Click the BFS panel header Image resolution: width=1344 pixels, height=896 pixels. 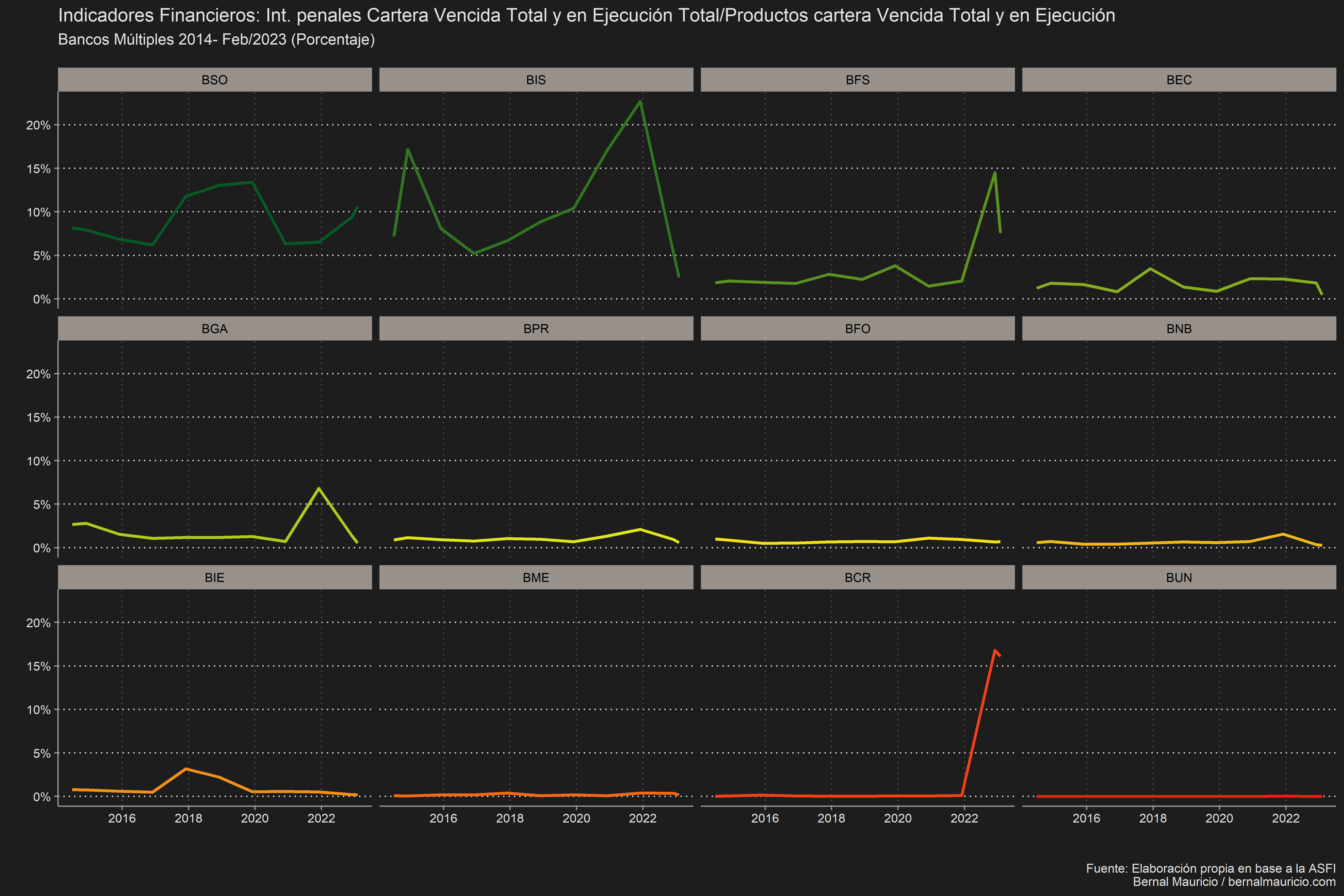pos(858,80)
